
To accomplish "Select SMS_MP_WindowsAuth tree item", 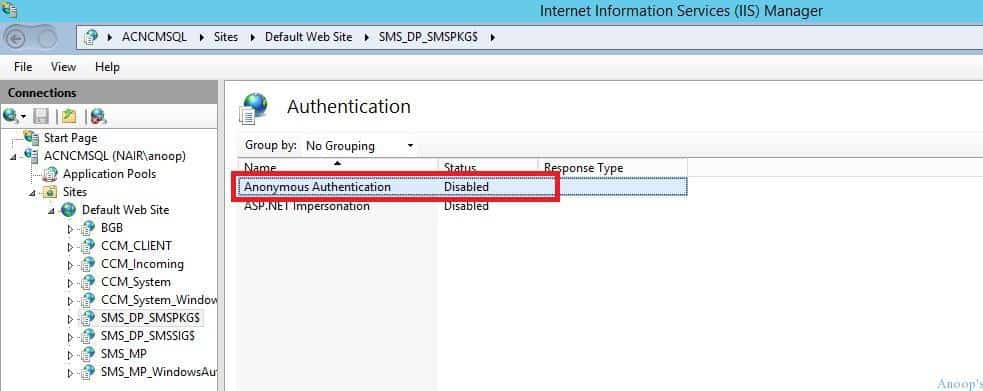I will point(159,373).
